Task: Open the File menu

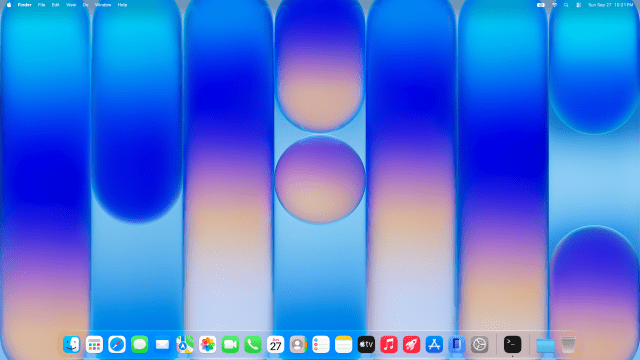Action: (41, 5)
